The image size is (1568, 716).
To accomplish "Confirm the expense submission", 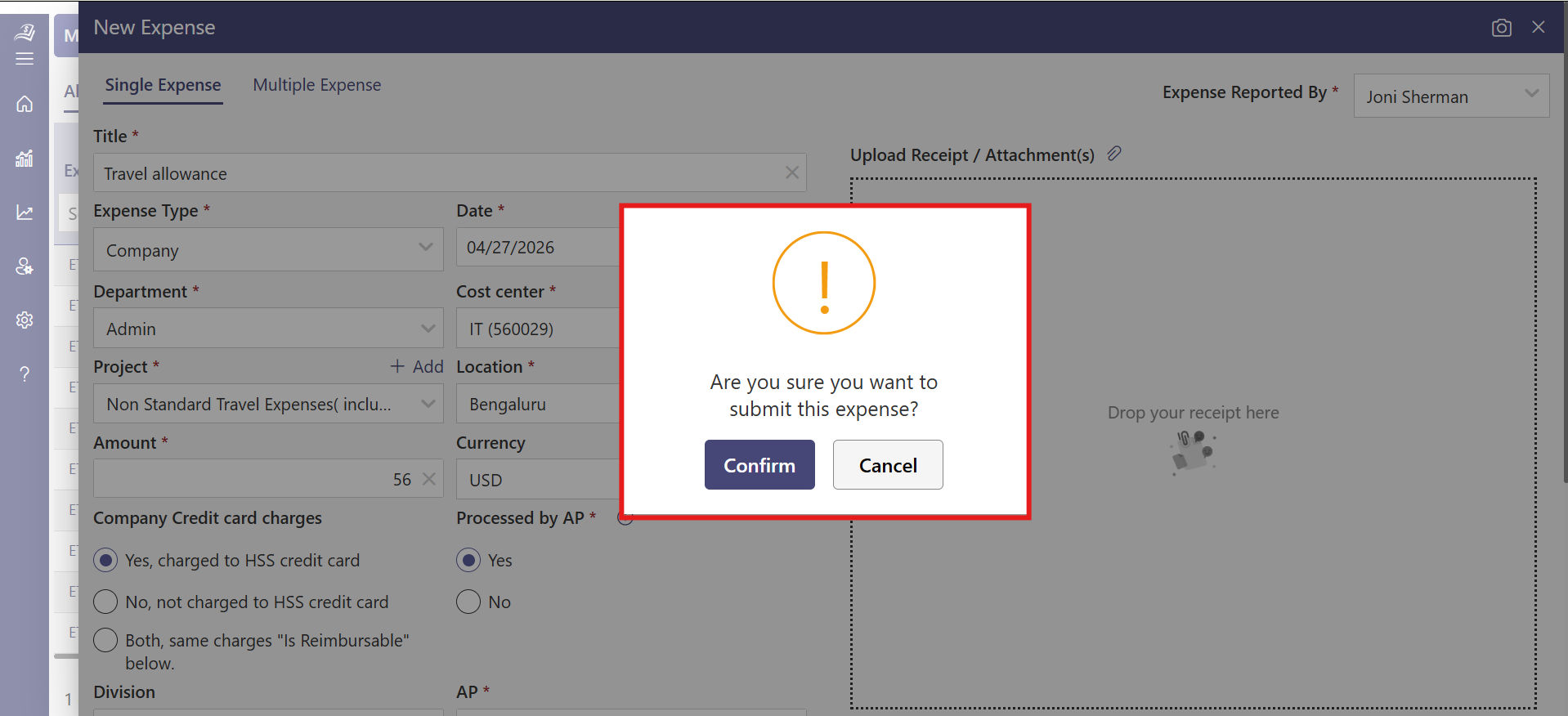I will (x=759, y=465).
